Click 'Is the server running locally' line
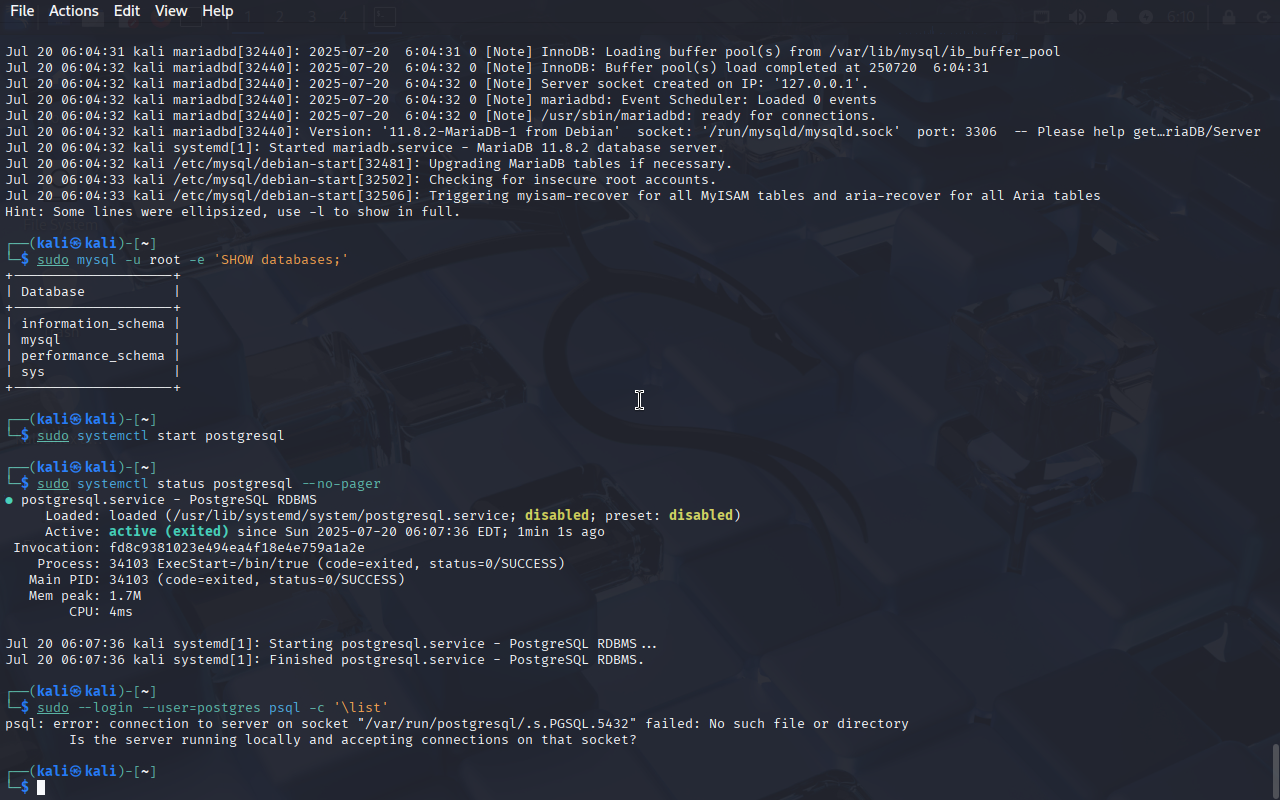 pyautogui.click(x=353, y=740)
